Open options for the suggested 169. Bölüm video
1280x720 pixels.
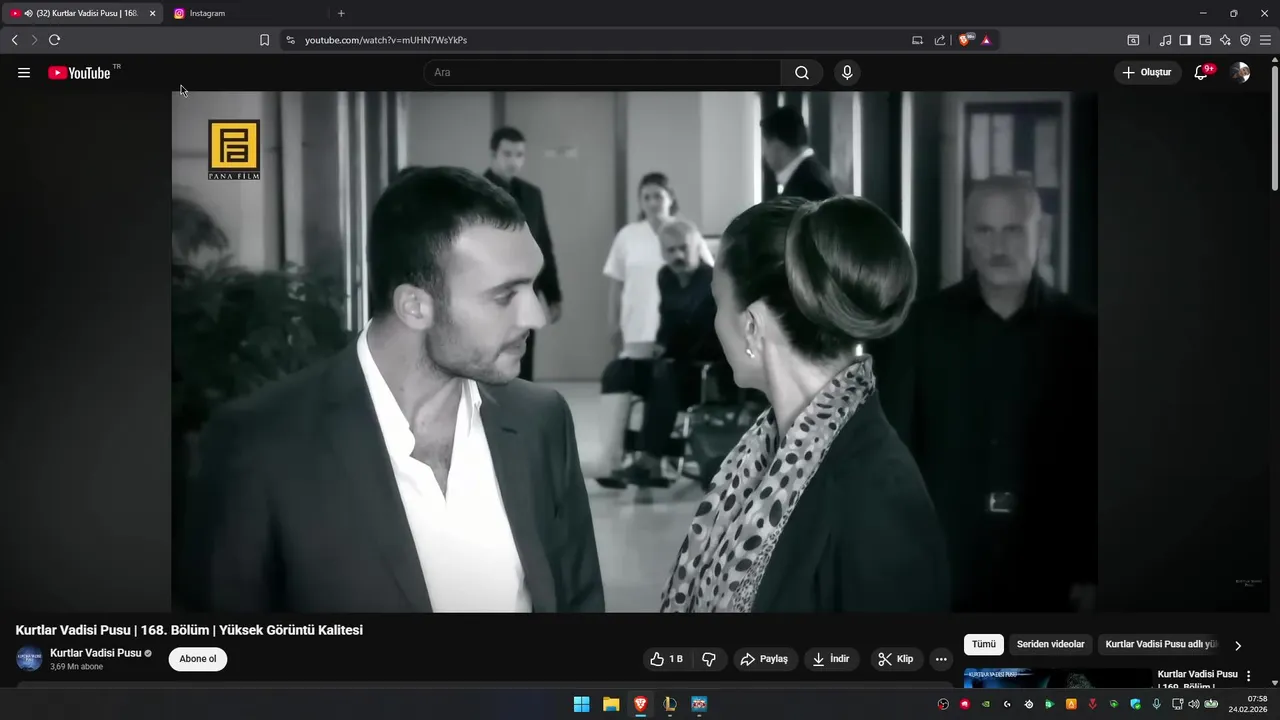(1248, 676)
